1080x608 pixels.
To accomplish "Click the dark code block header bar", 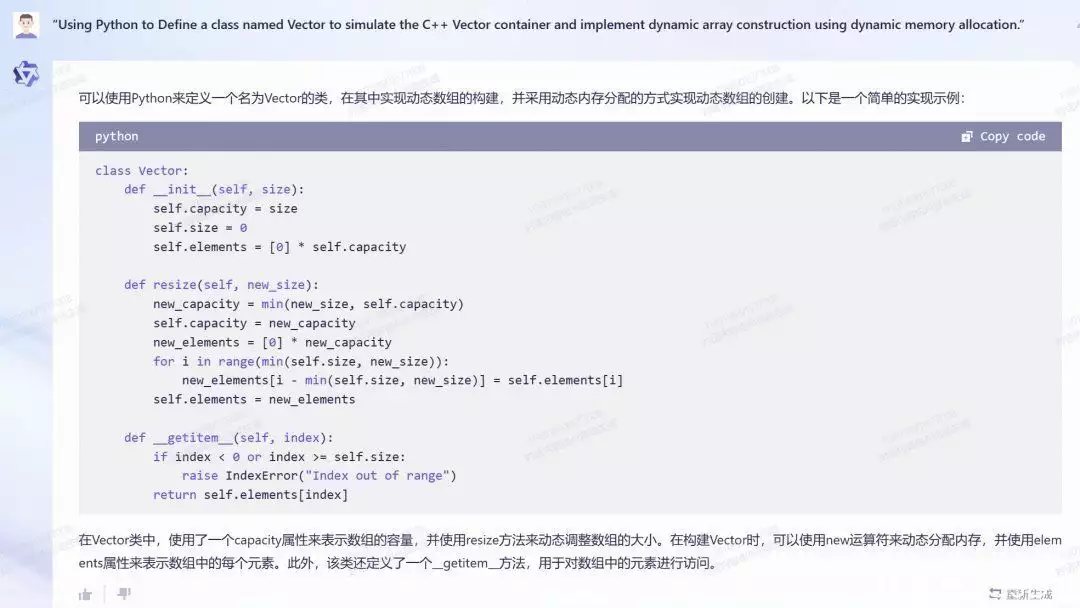I will click(550, 136).
